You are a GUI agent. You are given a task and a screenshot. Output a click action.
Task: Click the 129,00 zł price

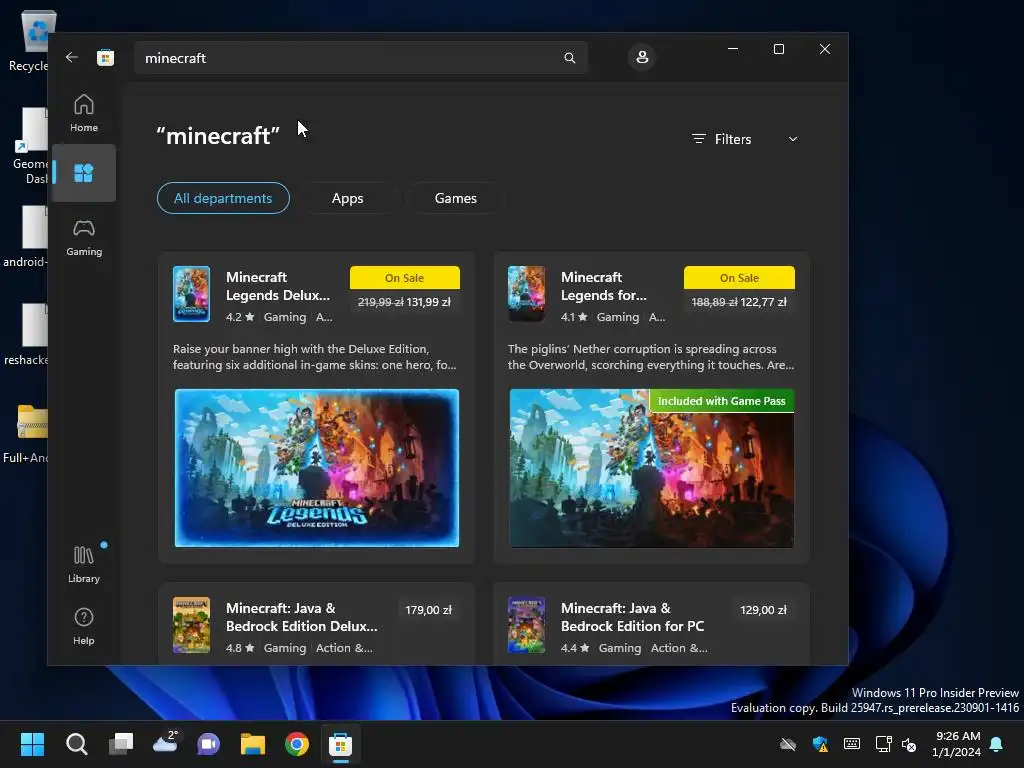pyautogui.click(x=763, y=610)
